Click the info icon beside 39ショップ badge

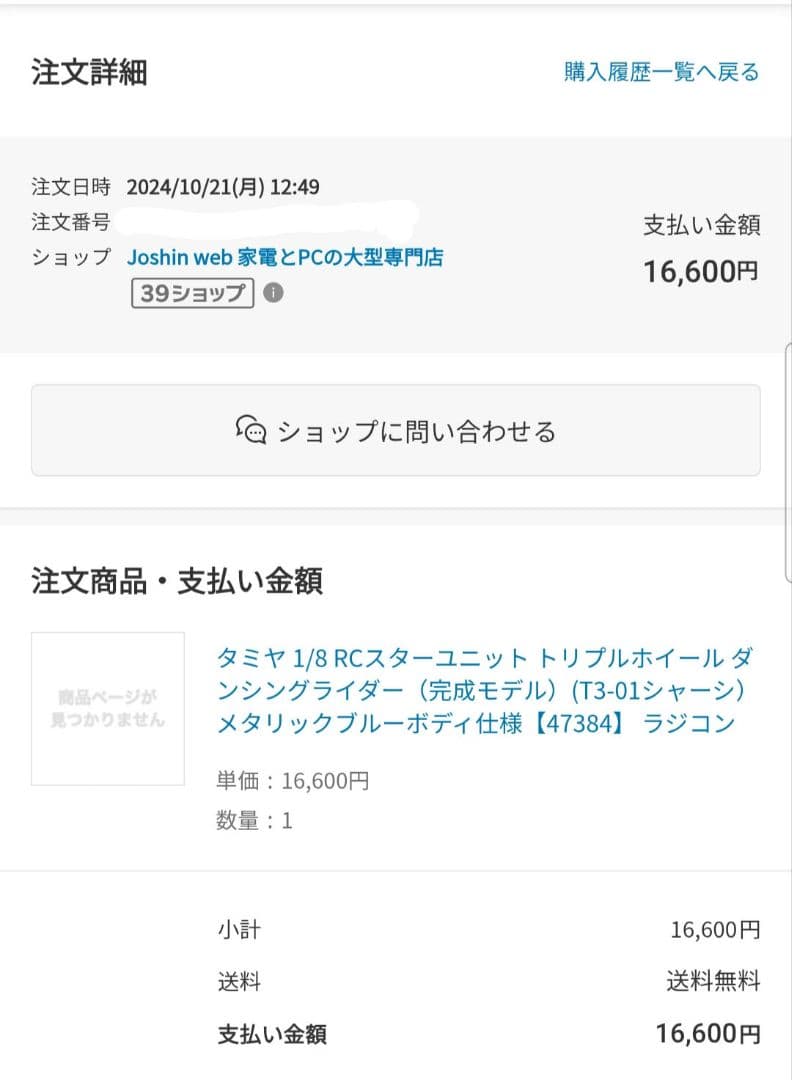[x=273, y=293]
